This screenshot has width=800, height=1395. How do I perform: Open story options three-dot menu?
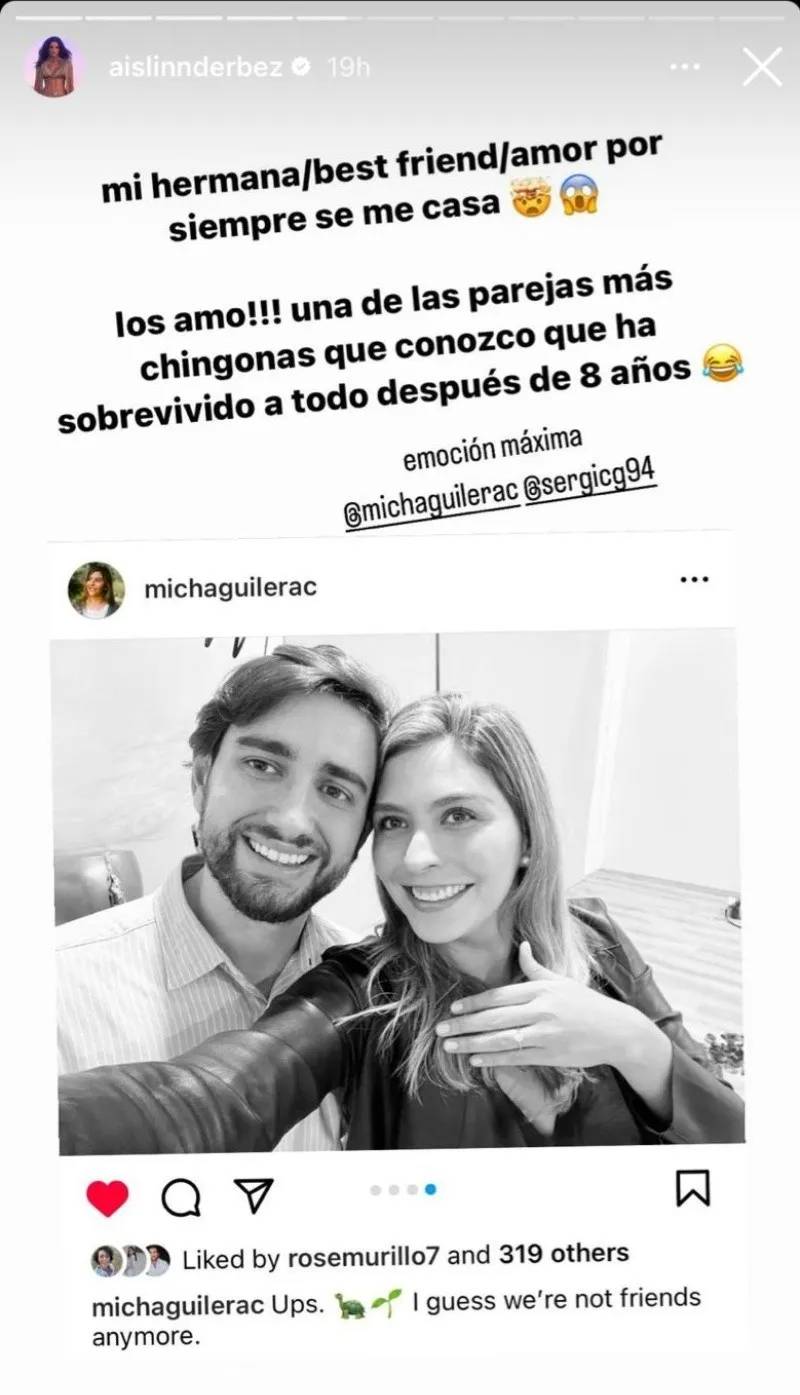tap(685, 67)
